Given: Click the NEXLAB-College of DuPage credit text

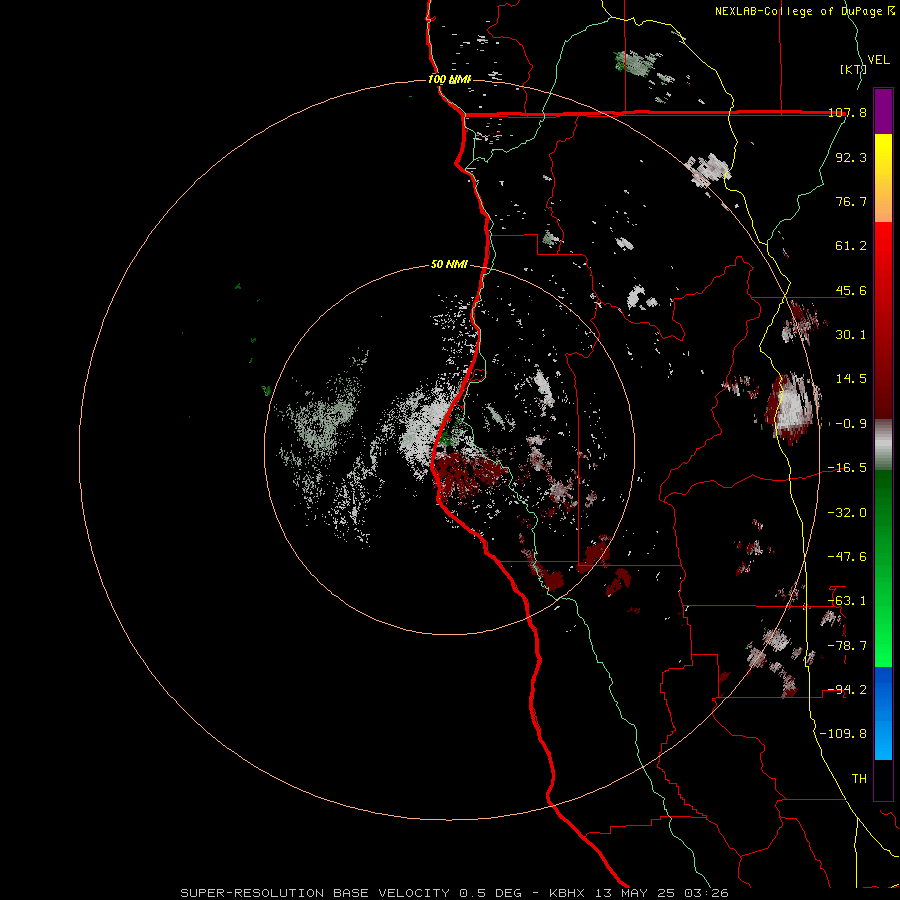Looking at the screenshot, I should (x=800, y=11).
